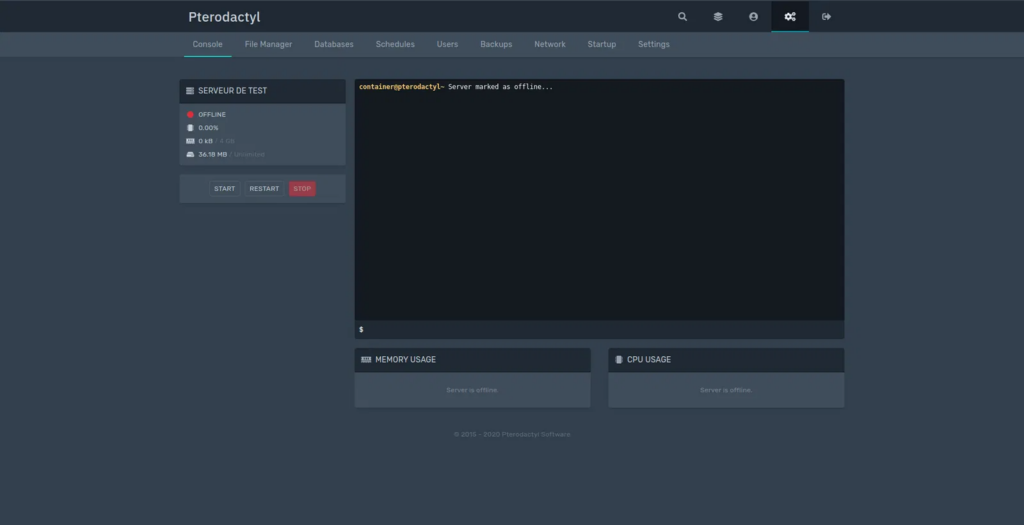Switch to the Startup tab
The height and width of the screenshot is (525, 1024).
pyautogui.click(x=602, y=45)
